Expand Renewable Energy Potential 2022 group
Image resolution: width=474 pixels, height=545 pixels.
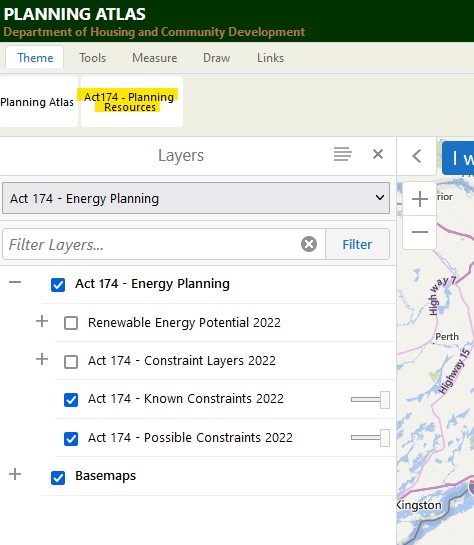(42, 321)
